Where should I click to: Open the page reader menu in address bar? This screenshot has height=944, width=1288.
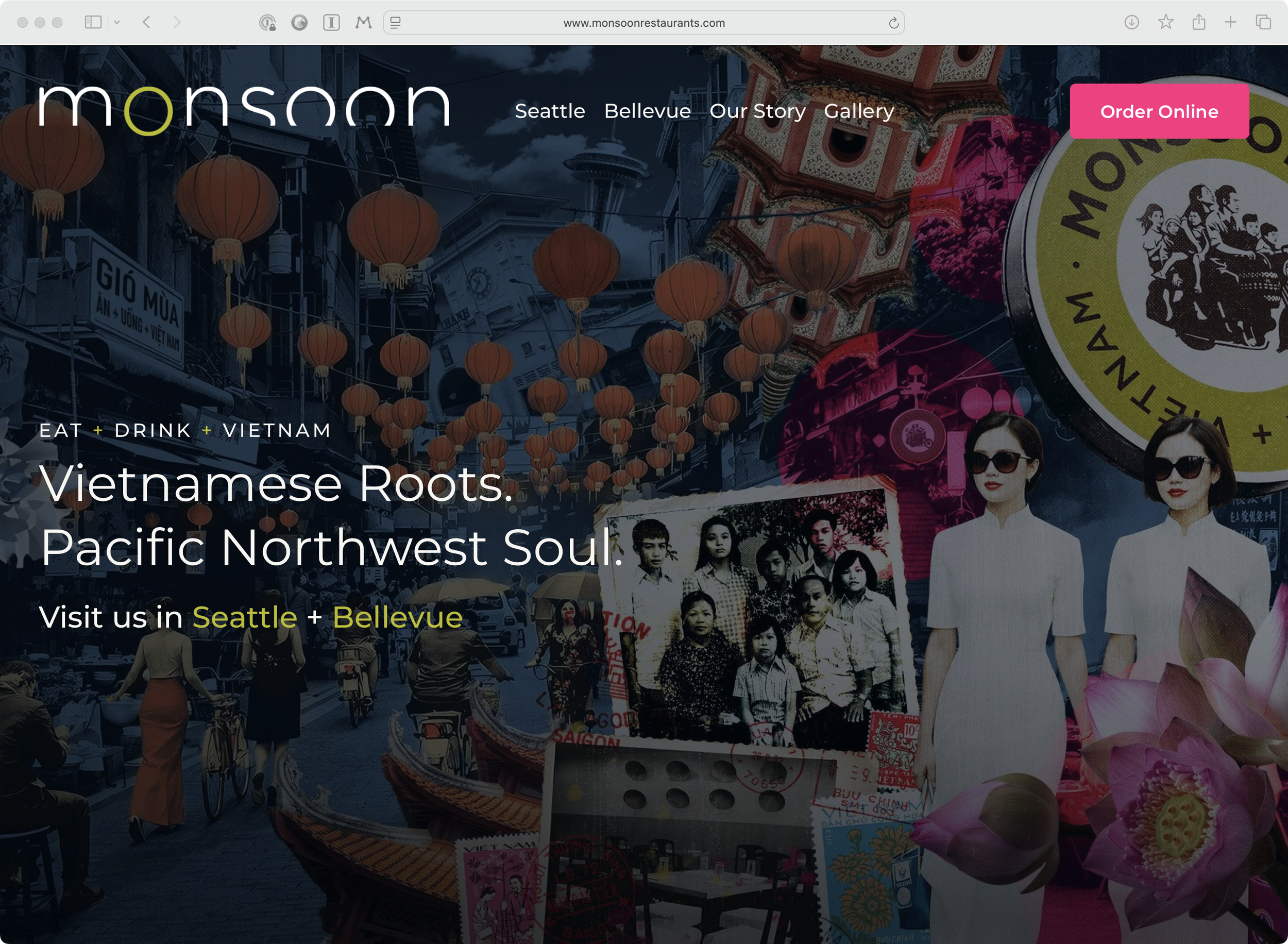(395, 22)
